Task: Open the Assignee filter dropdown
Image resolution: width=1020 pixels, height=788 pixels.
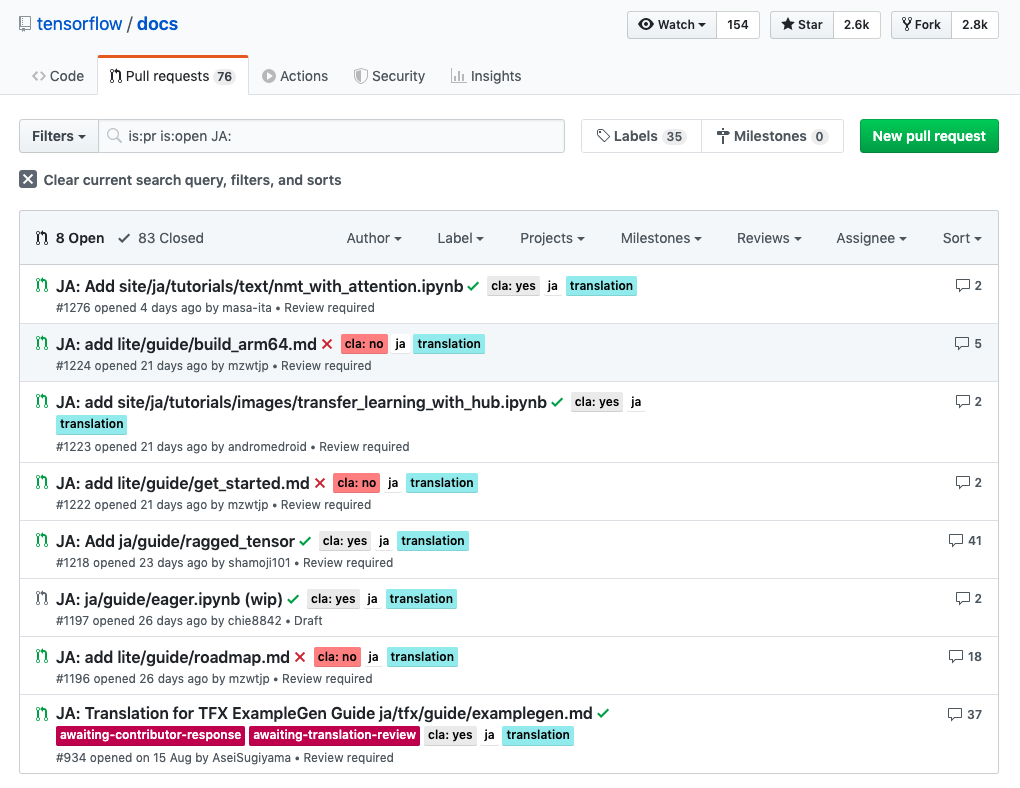Action: coord(871,238)
